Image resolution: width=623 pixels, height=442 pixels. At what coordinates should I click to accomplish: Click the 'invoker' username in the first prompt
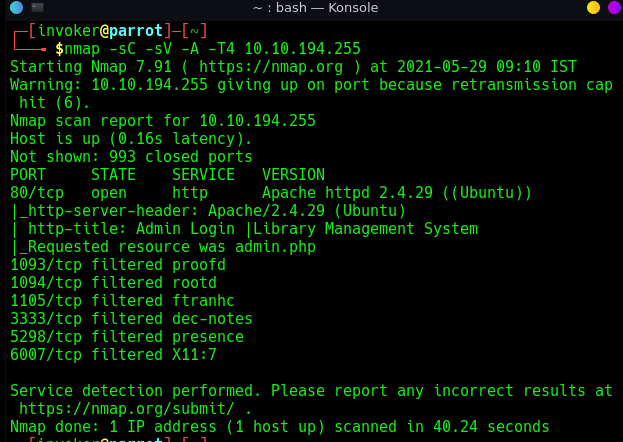pos(68,31)
